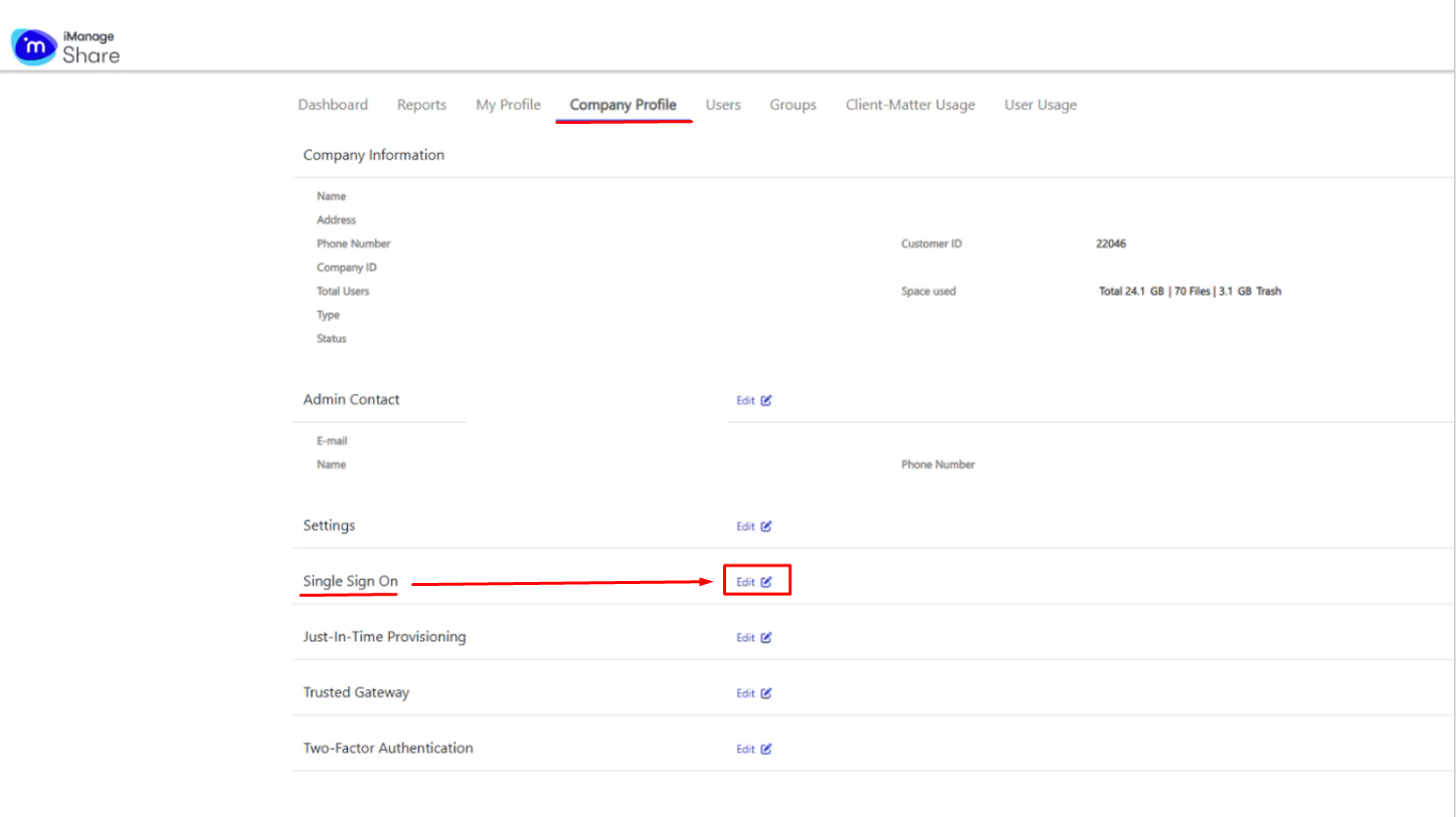Select the Company Profile tab
This screenshot has height=817, width=1456.
tap(623, 105)
